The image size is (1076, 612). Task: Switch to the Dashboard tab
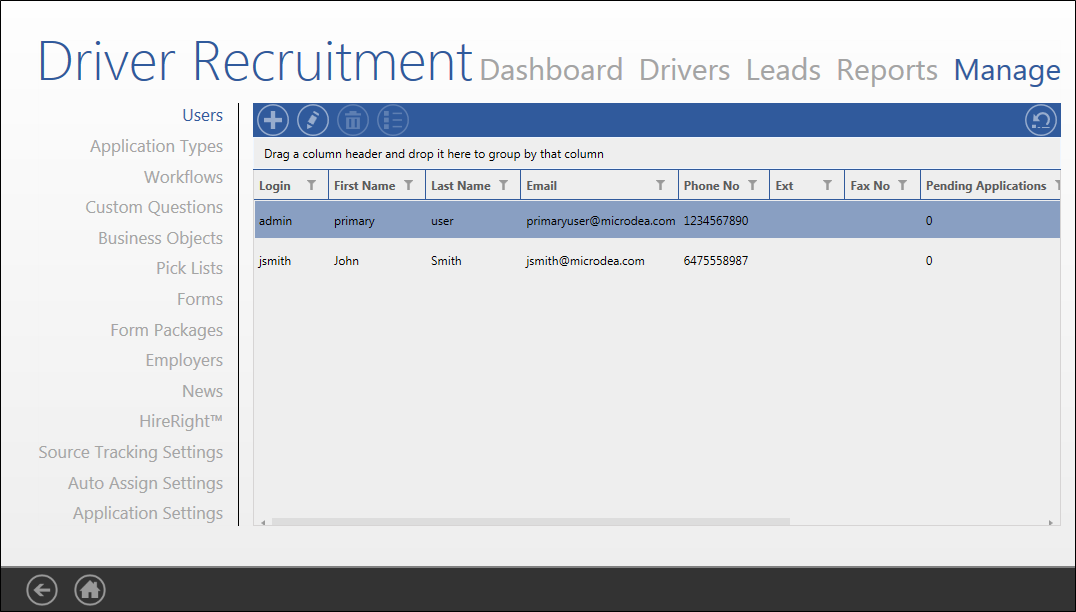pos(551,70)
